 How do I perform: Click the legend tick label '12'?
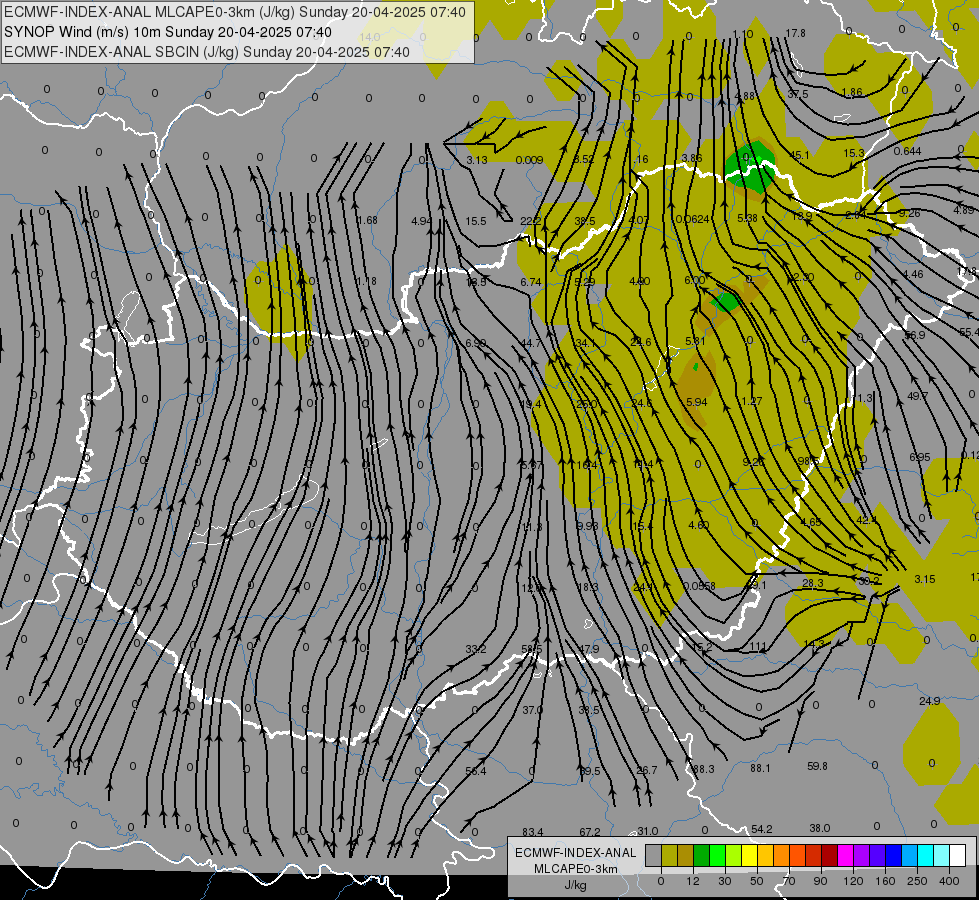click(692, 881)
